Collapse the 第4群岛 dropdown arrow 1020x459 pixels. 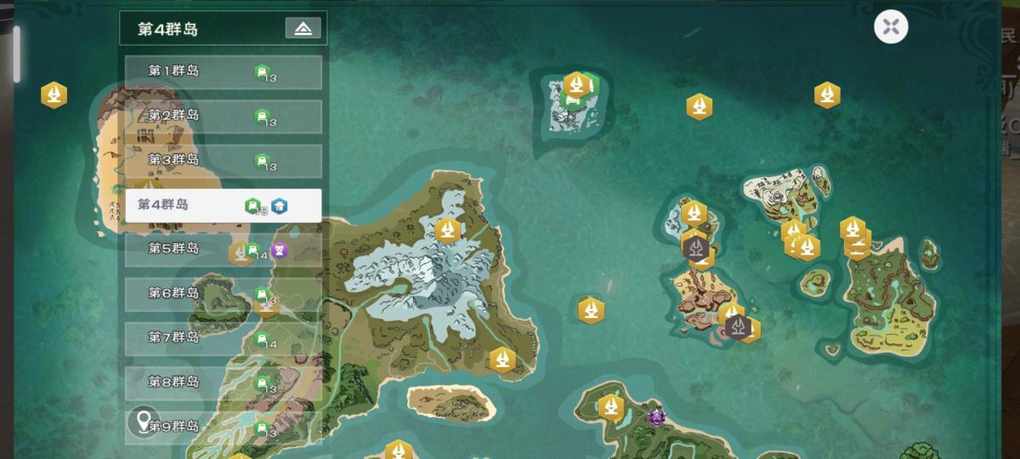[303, 28]
